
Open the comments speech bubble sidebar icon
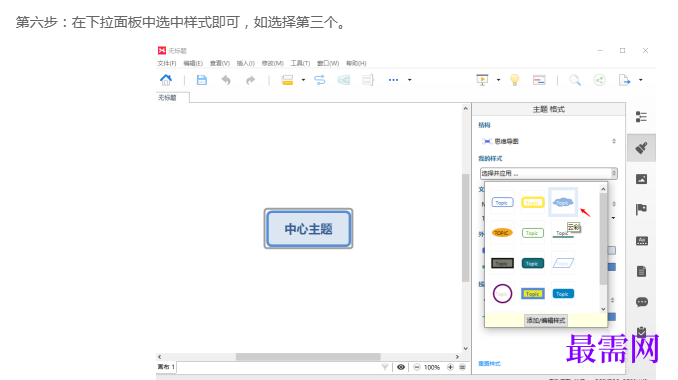tap(642, 302)
